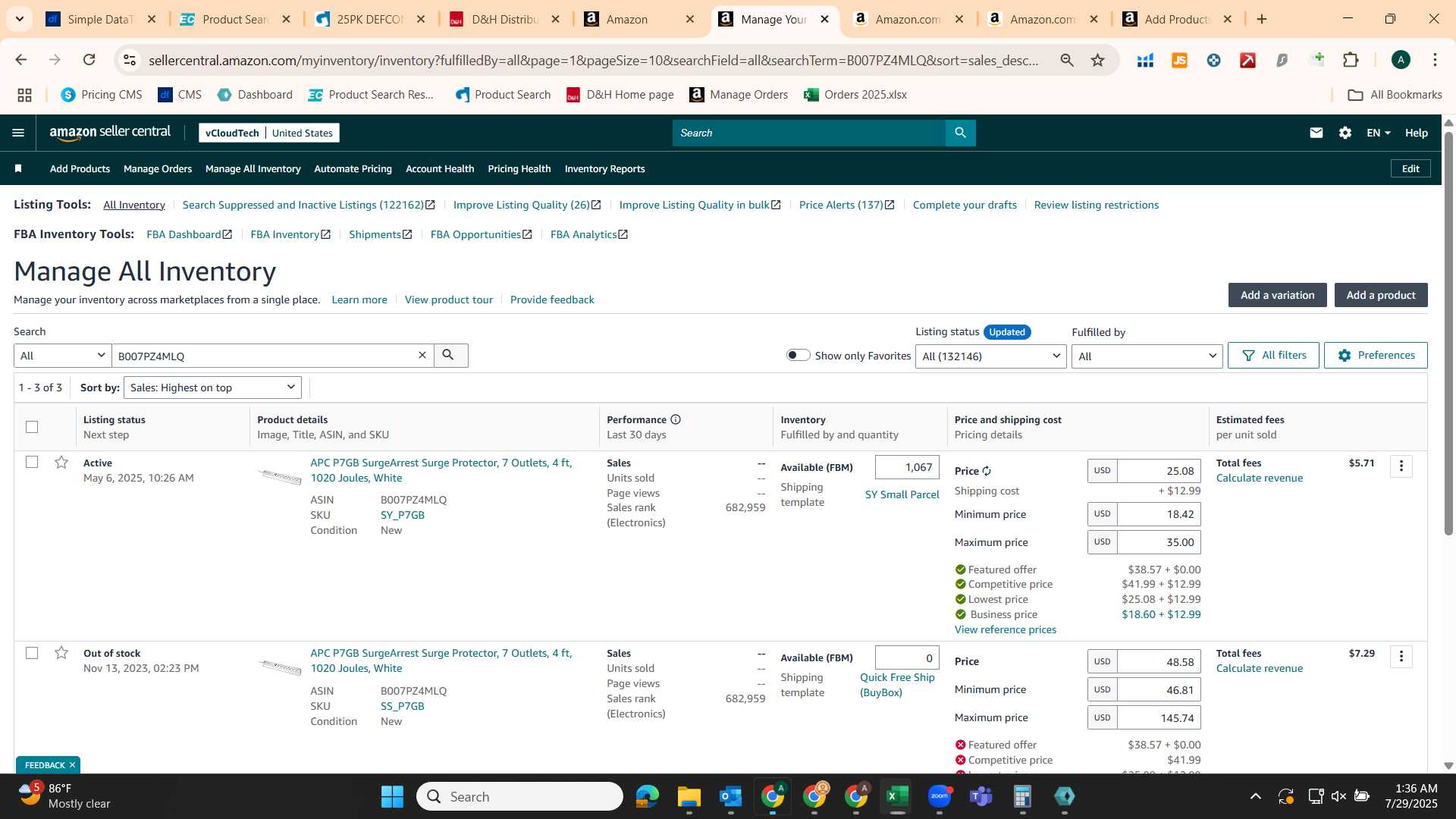The image size is (1456, 819).
Task: Open the FBA Dashboard link
Action: tap(189, 234)
